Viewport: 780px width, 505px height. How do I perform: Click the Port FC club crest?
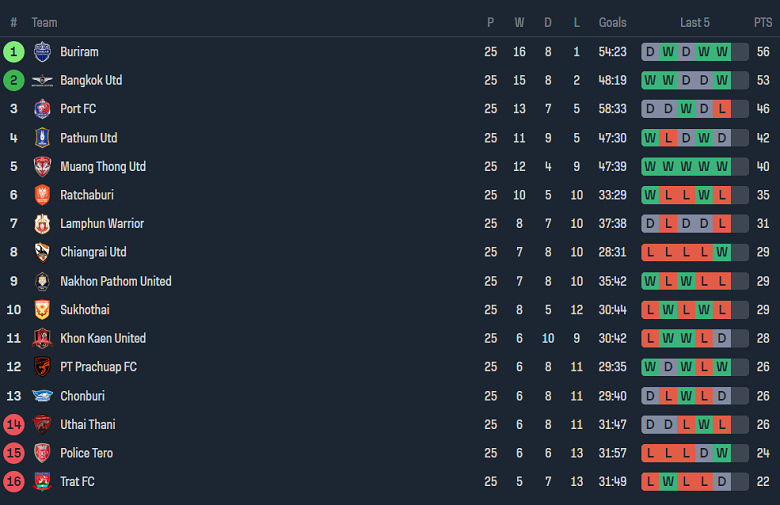pos(42,109)
